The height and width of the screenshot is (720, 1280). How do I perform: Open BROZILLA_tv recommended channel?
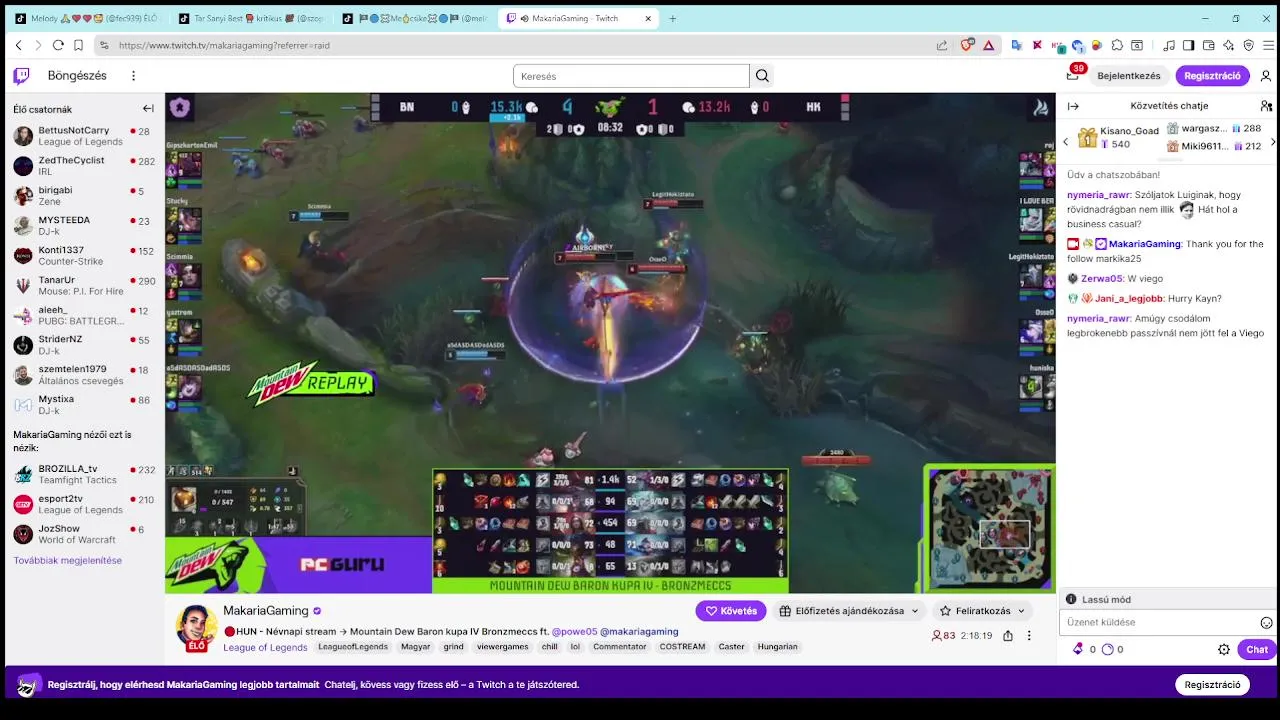coord(85,474)
